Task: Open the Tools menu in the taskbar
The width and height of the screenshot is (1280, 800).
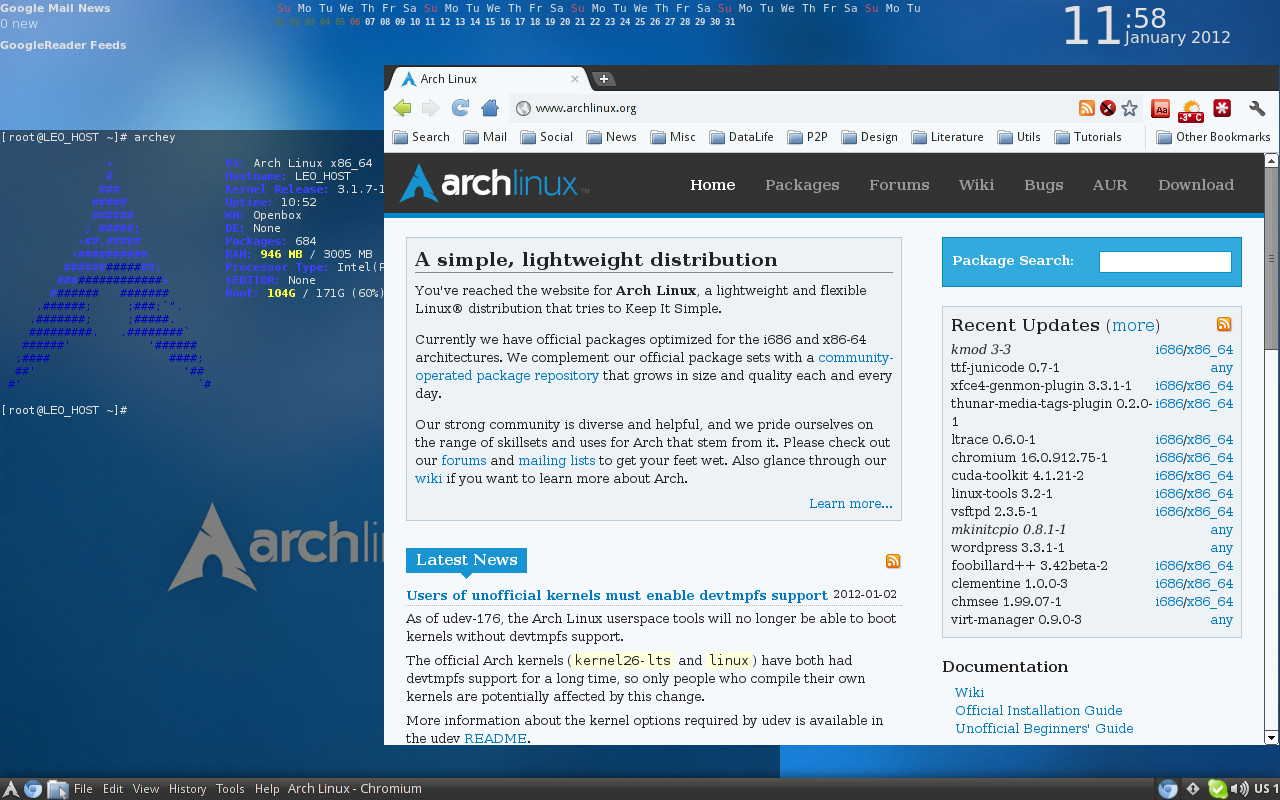Action: point(230,789)
